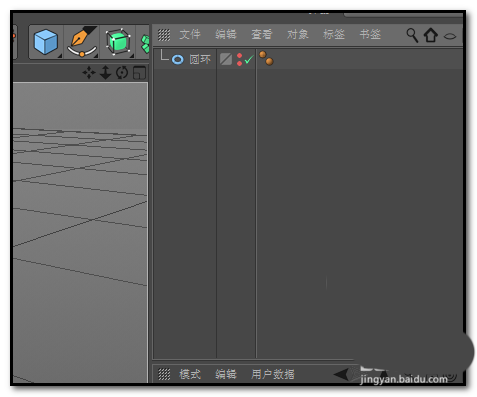The width and height of the screenshot is (477, 397).
Task: Select the Subdivision Surface generator icon
Action: [x=118, y=42]
